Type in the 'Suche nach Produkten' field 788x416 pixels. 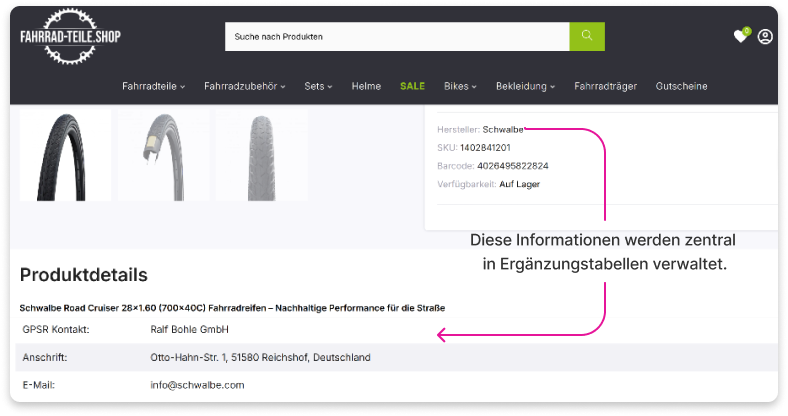pyautogui.click(x=397, y=36)
